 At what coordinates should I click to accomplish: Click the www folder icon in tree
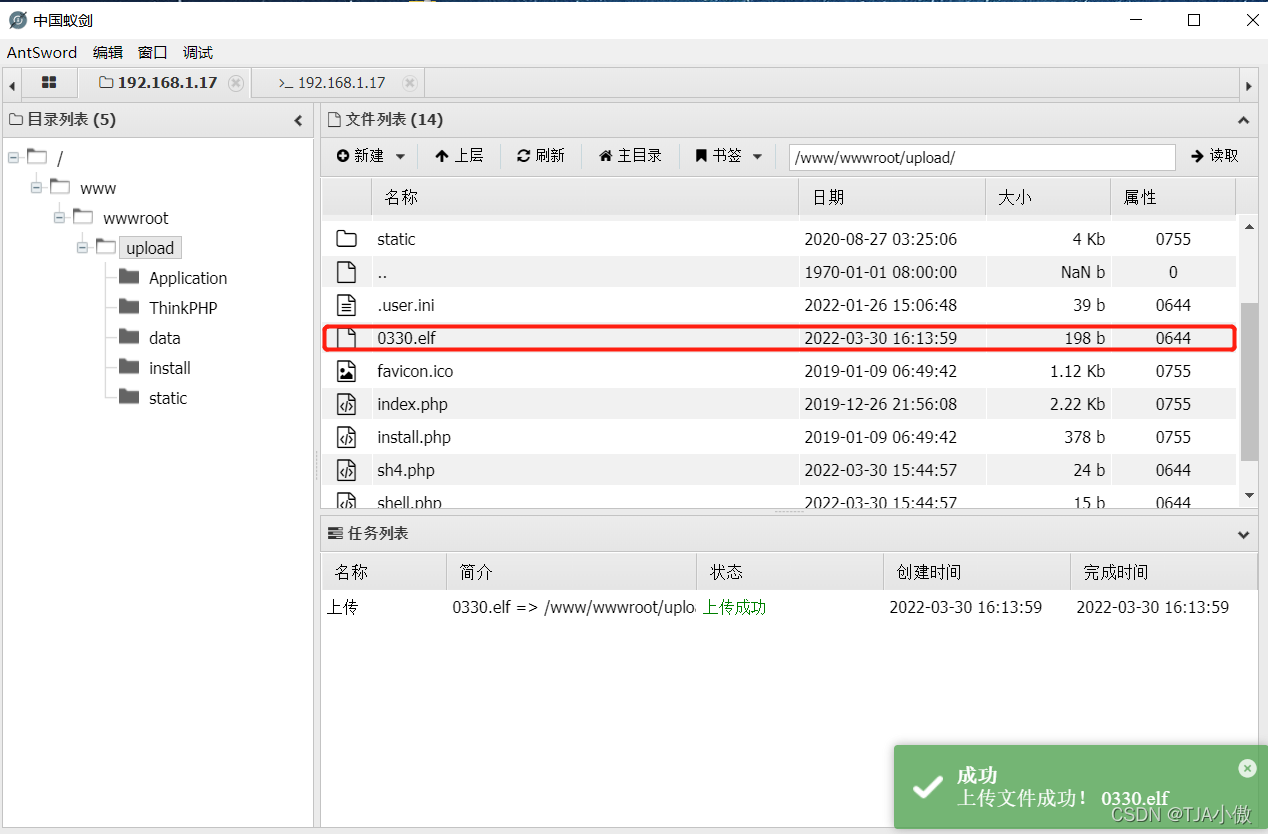coord(60,187)
